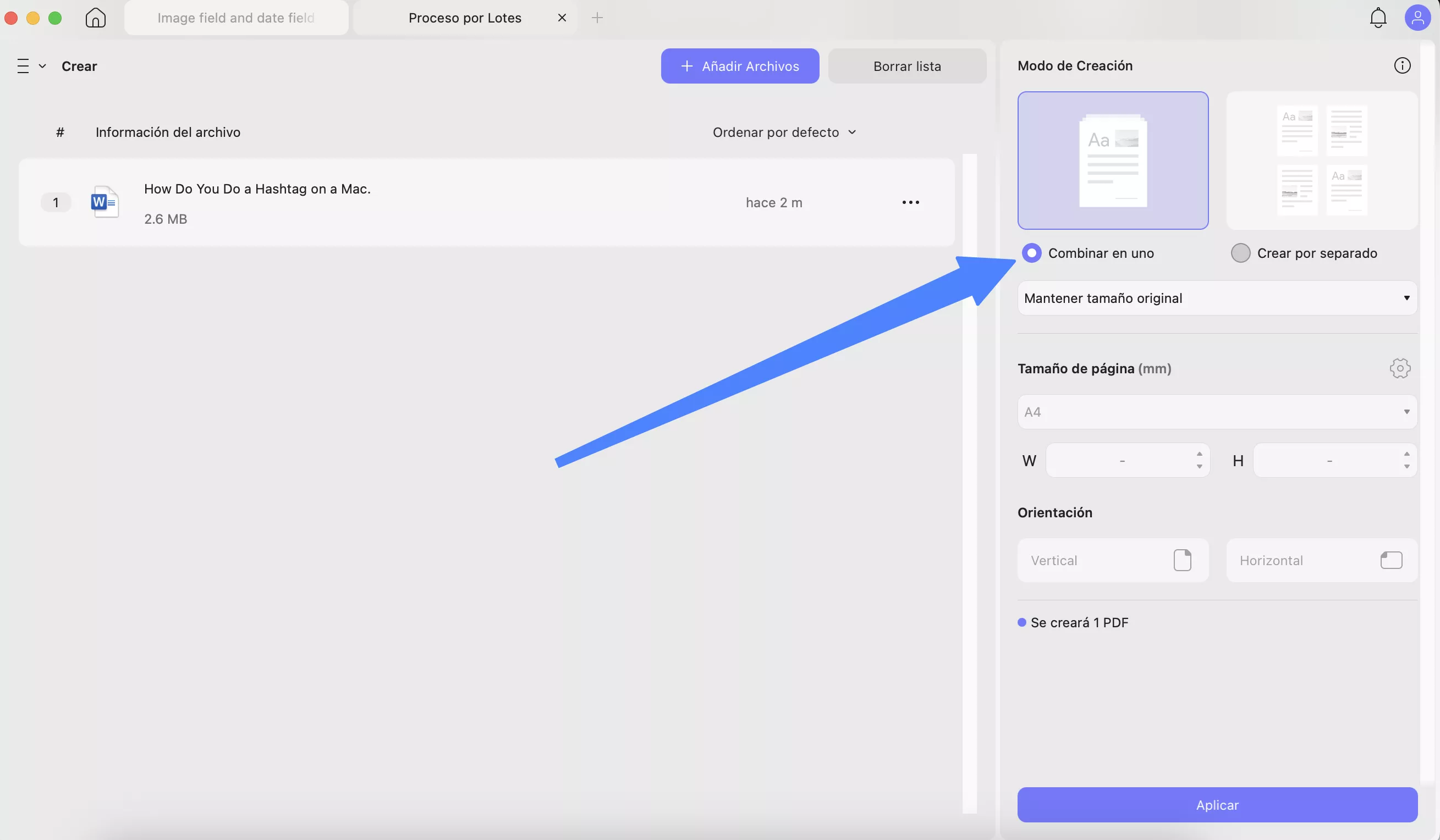1440x840 pixels.
Task: Click the Añadir Archivos button
Action: 739,66
